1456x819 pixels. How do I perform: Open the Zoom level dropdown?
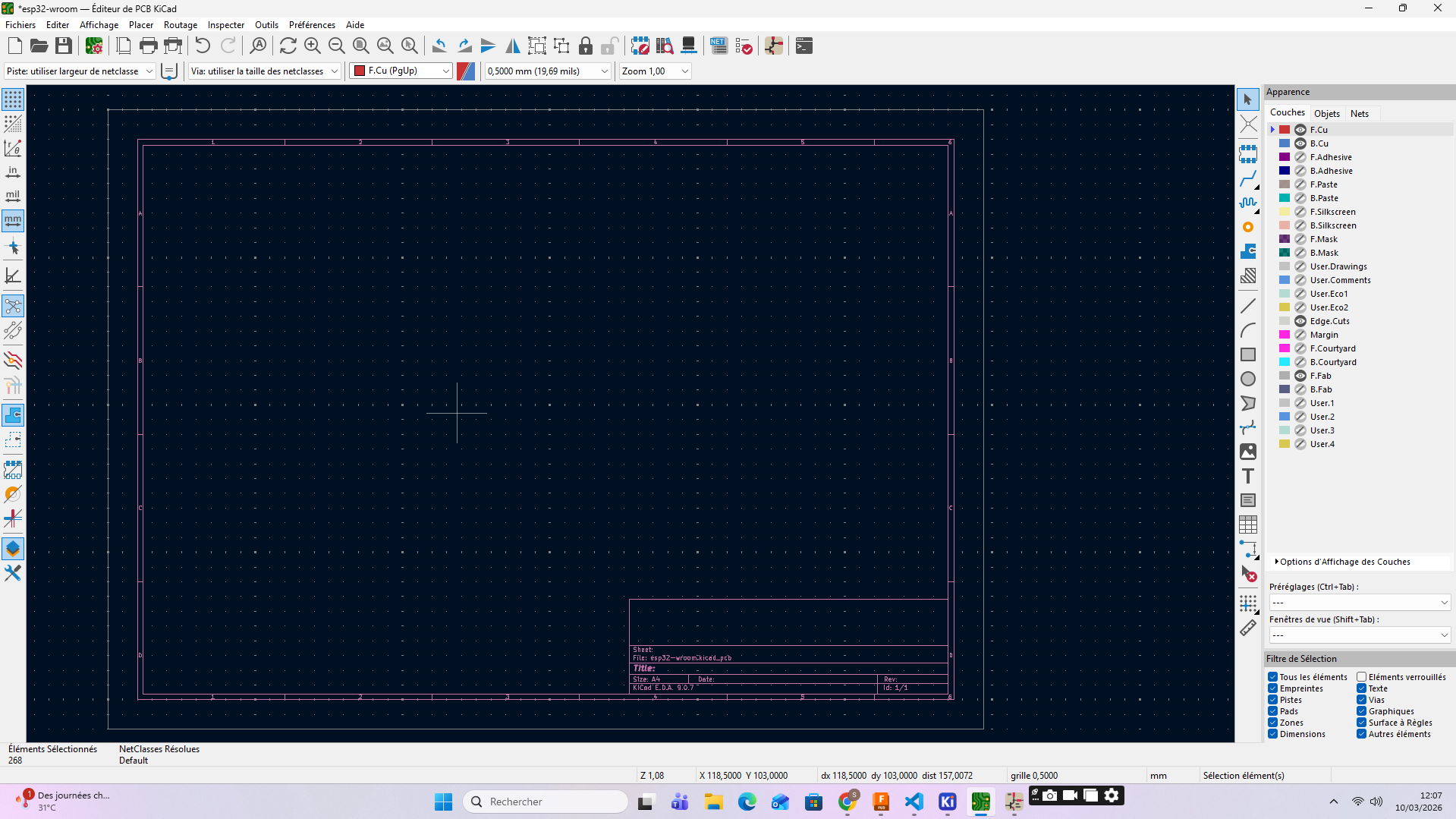pos(655,71)
